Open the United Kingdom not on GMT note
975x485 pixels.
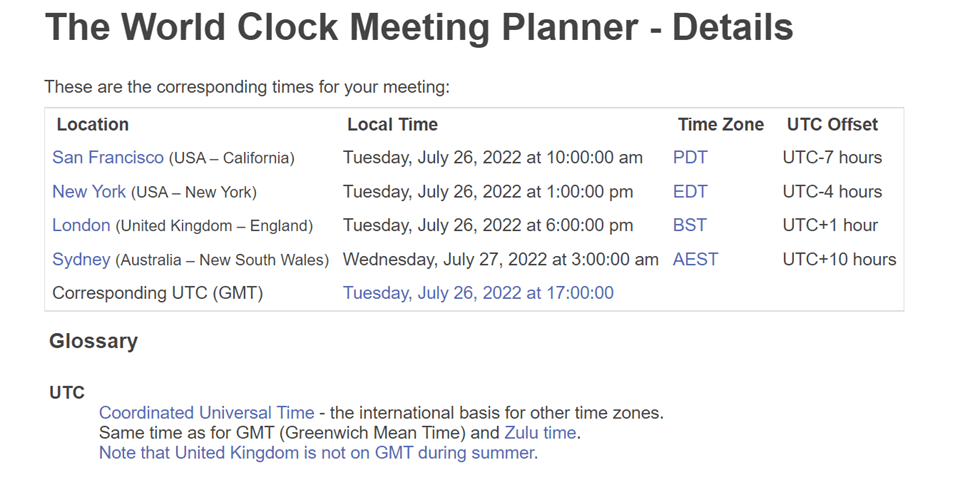click(x=318, y=453)
